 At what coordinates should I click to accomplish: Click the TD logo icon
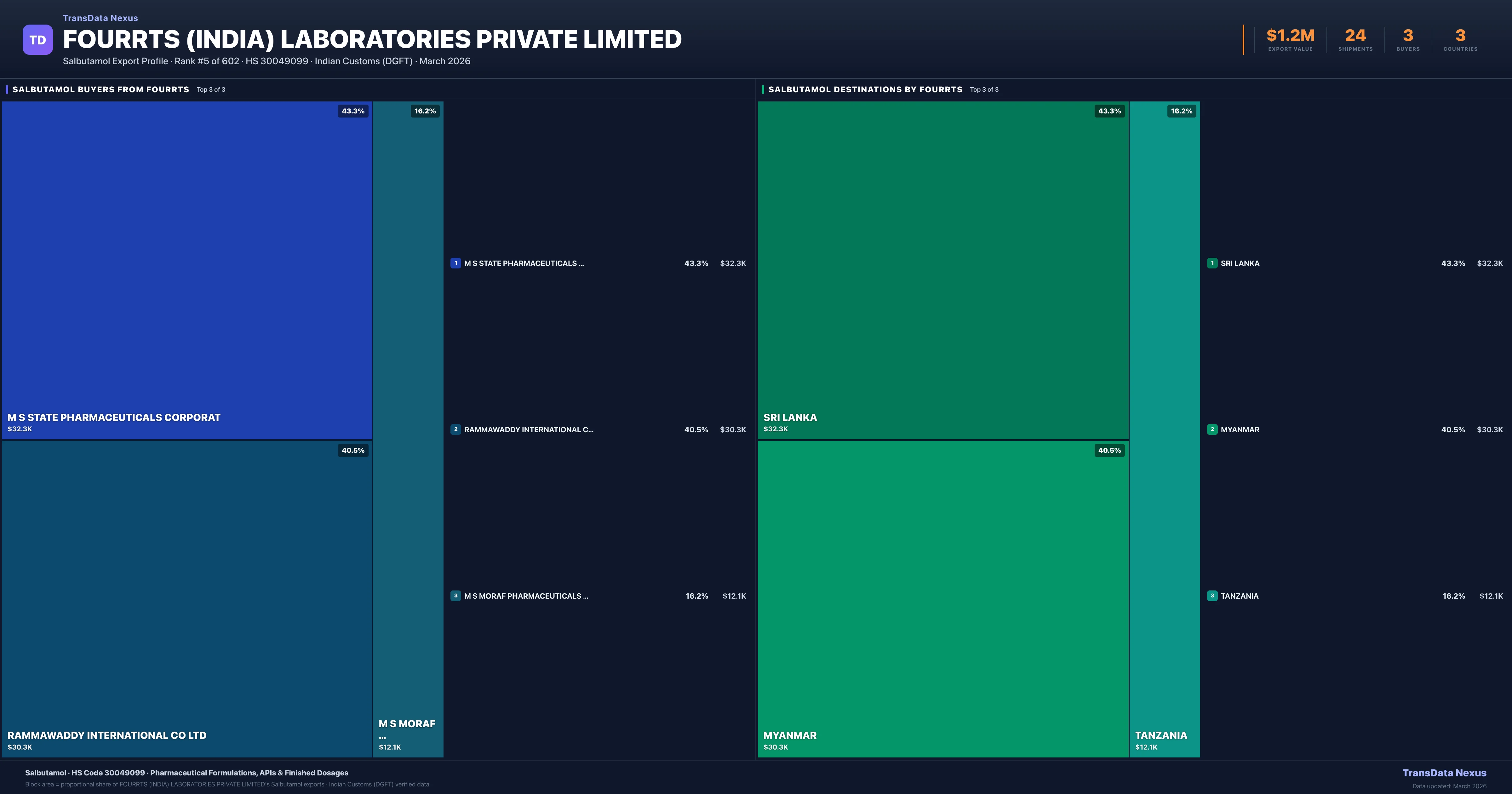click(37, 40)
